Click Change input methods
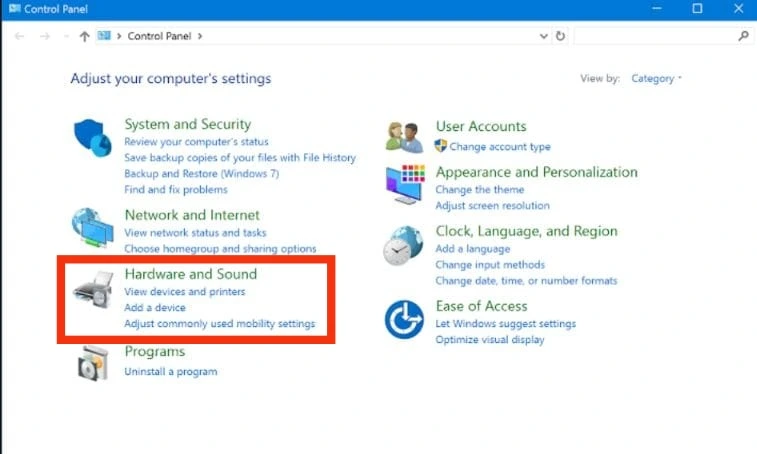This screenshot has width=757, height=454. 490,265
